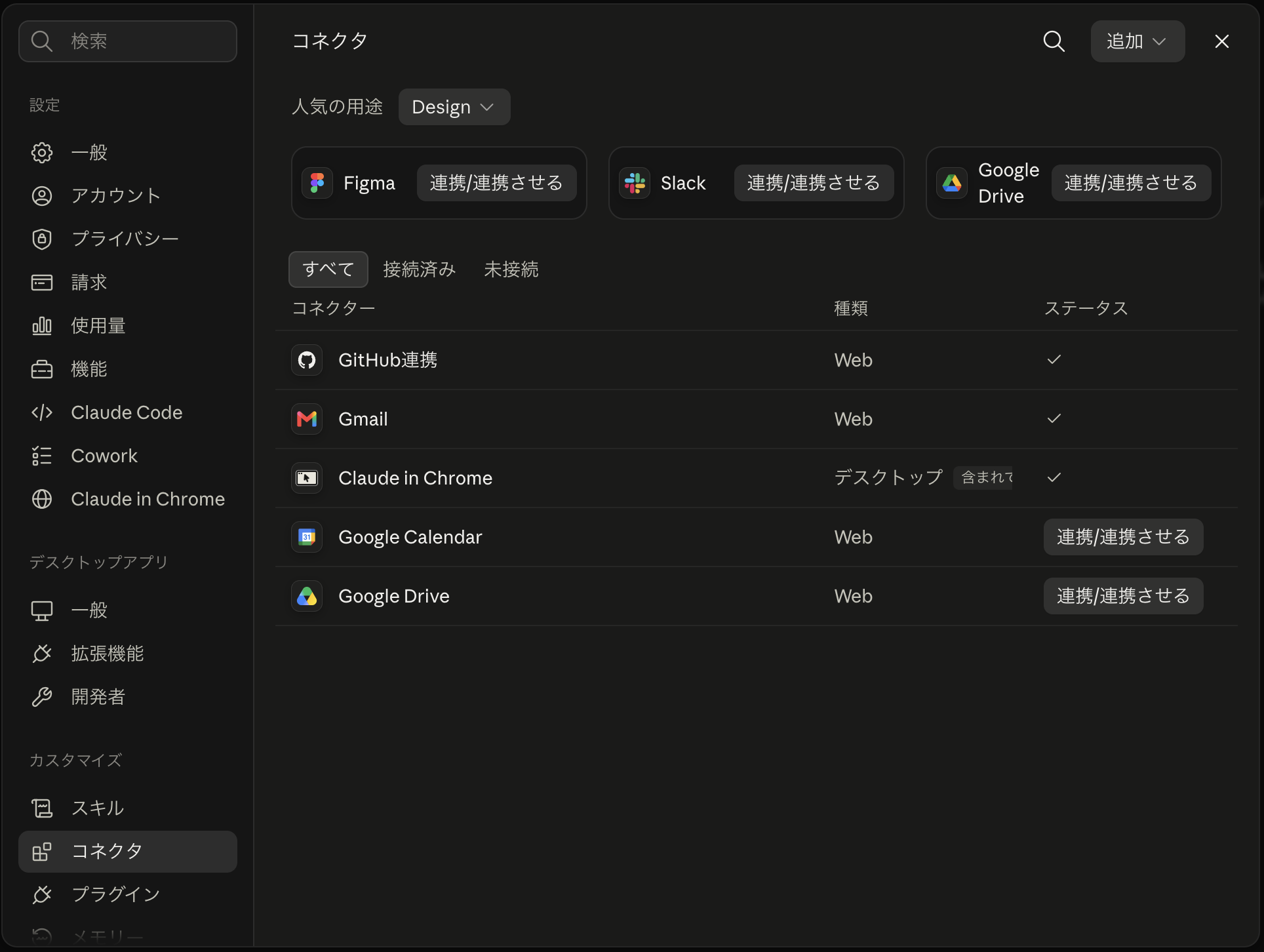1264x952 pixels.
Task: Click the 使用量 bar chart icon
Action: pyautogui.click(x=42, y=326)
